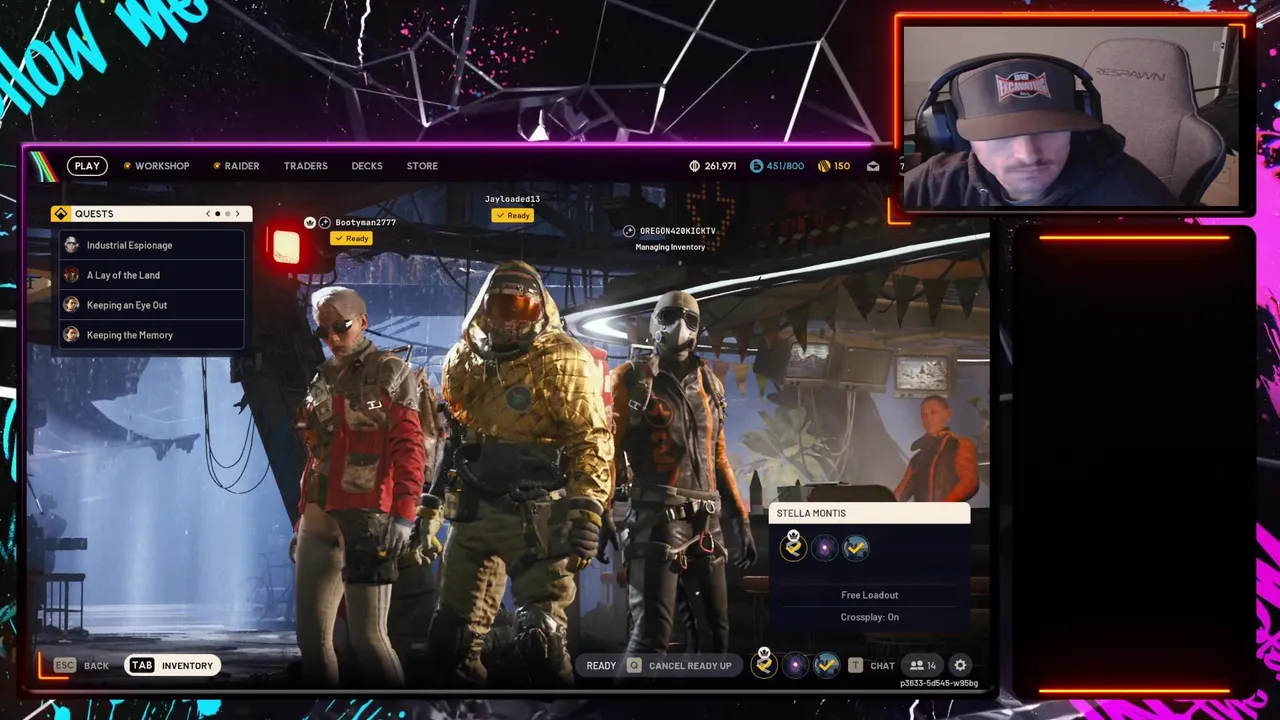The width and height of the screenshot is (1280, 720).
Task: Click the QUESTS panel title
Action: 94,214
